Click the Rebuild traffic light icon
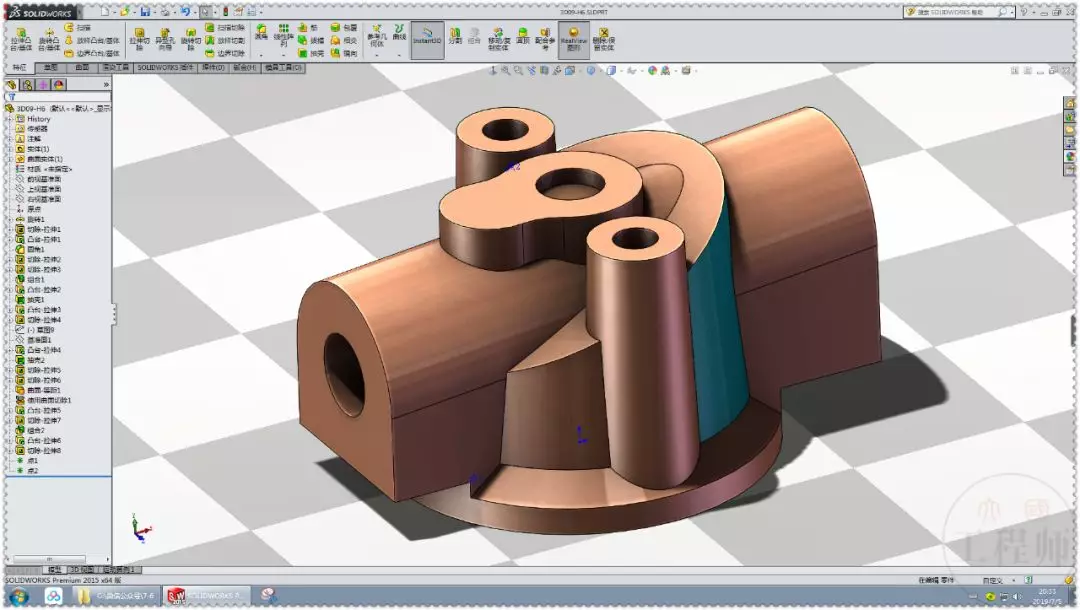The height and width of the screenshot is (610, 1080). (x=225, y=12)
